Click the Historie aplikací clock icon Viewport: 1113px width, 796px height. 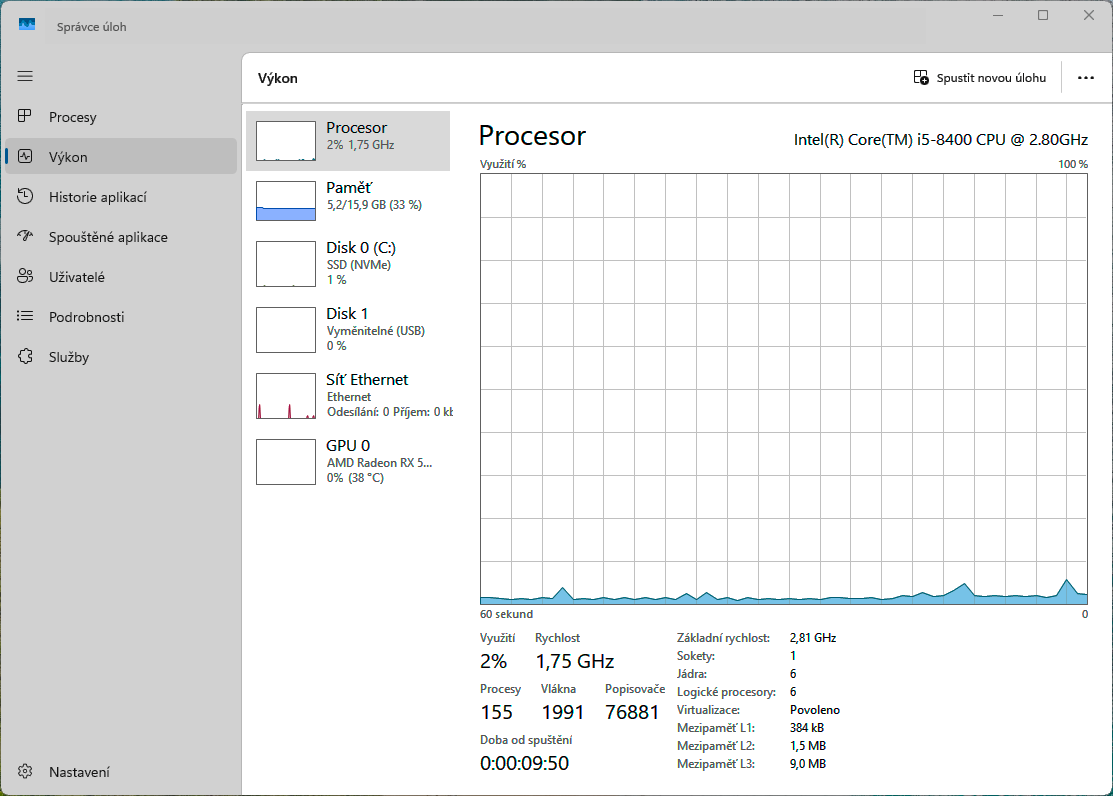pos(26,197)
